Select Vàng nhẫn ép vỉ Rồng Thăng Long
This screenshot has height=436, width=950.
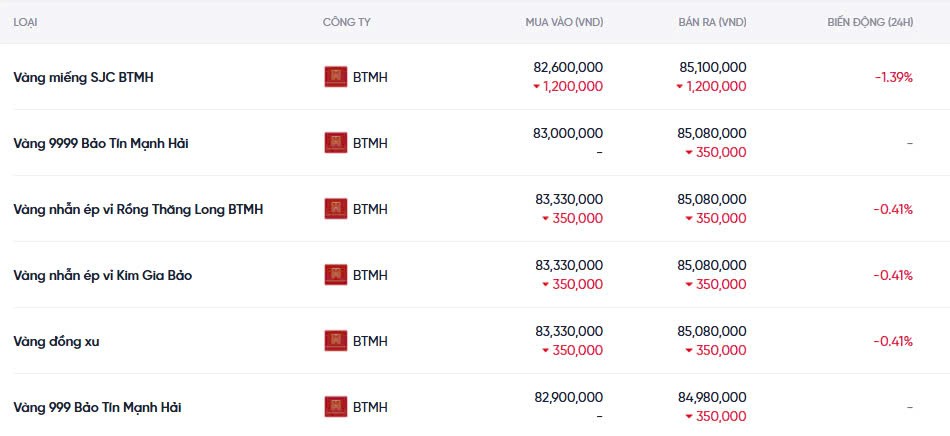[x=138, y=209]
